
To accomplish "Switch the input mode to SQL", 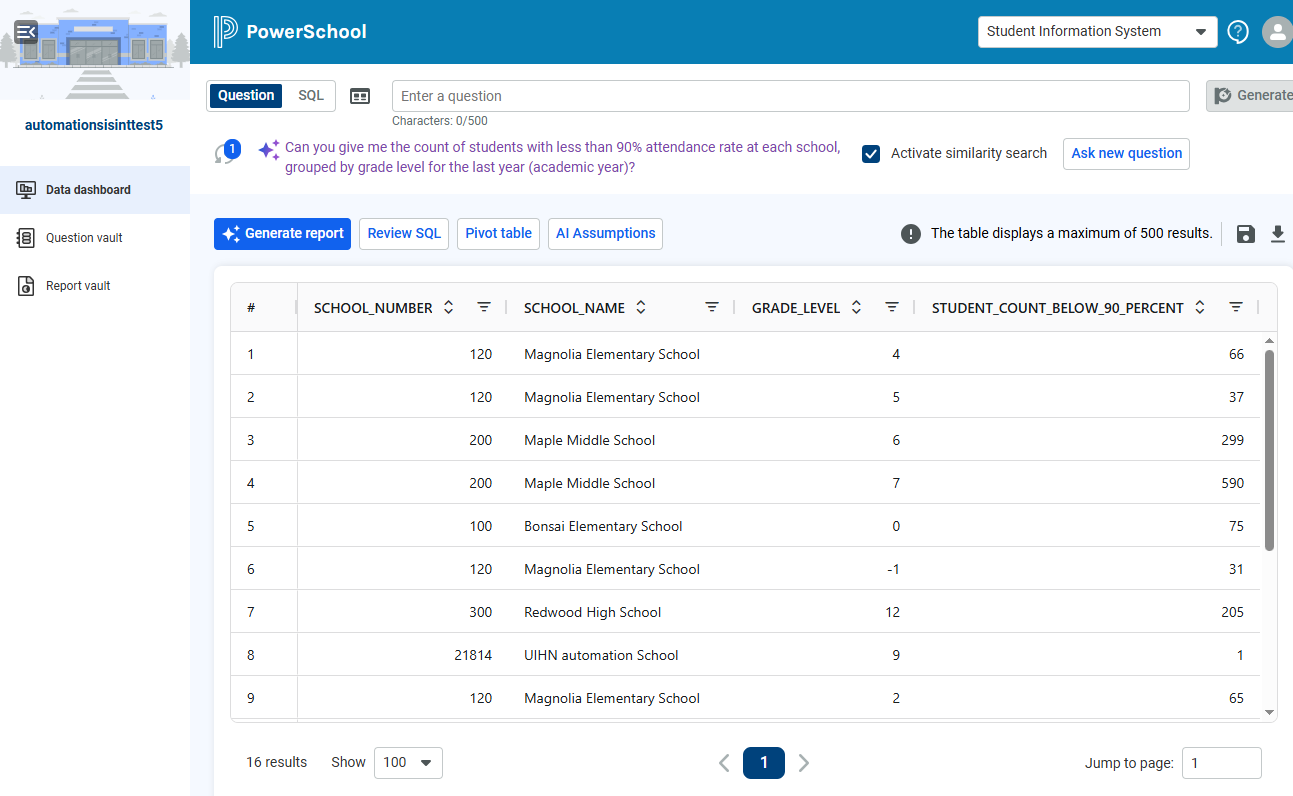I will tap(311, 96).
